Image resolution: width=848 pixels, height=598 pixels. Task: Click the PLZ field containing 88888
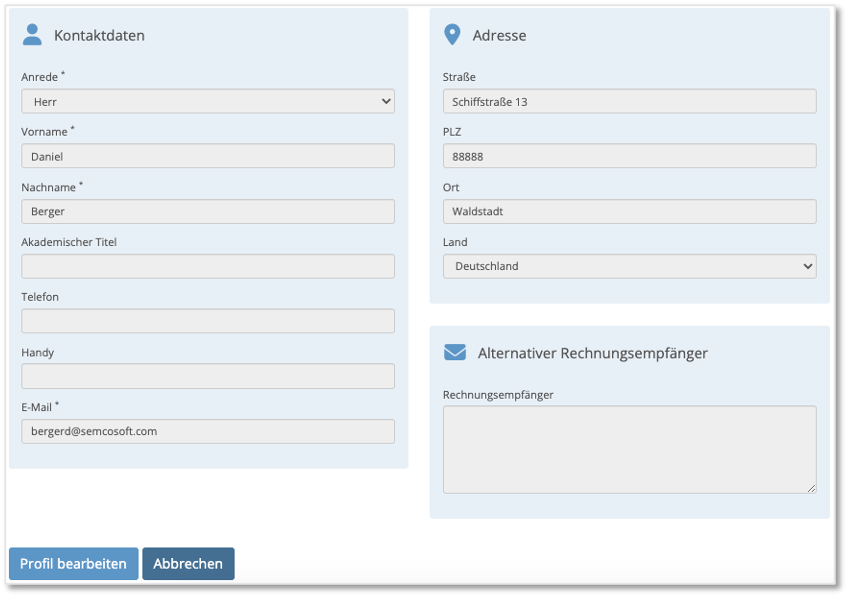coord(630,156)
